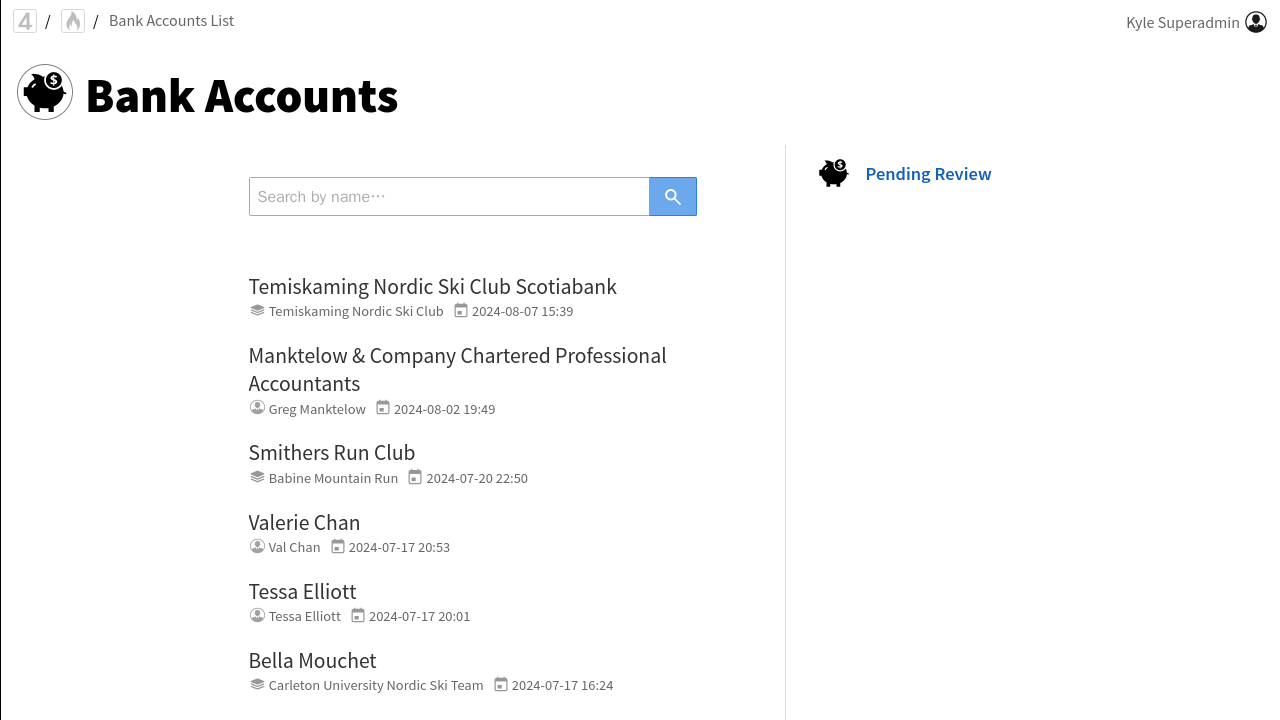Click the calendar icon beside 2024-07-20 22:50
This screenshot has height=720, width=1280.
click(x=415, y=478)
